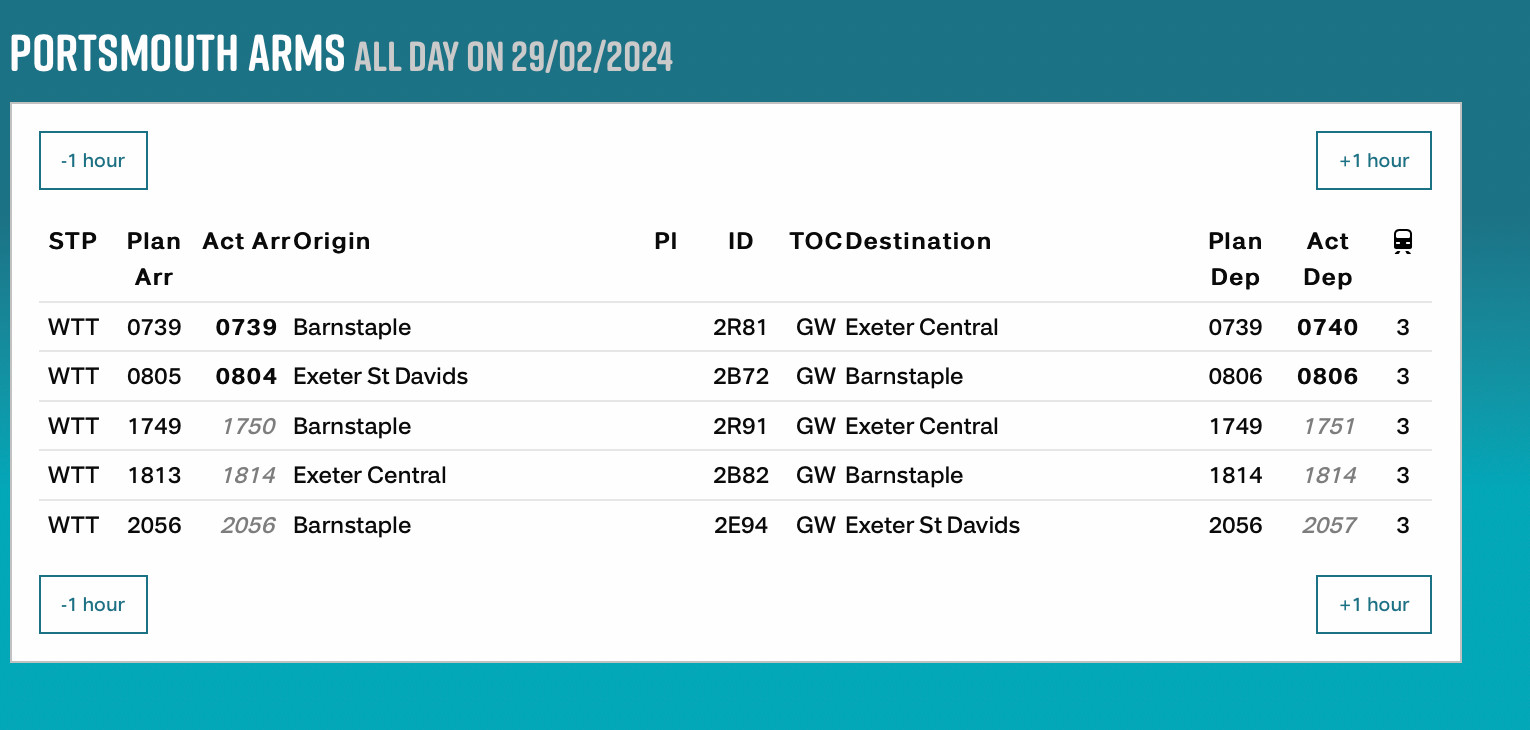Viewport: 1530px width, 730px height.
Task: Open train ID 2E94 service
Action: click(740, 525)
